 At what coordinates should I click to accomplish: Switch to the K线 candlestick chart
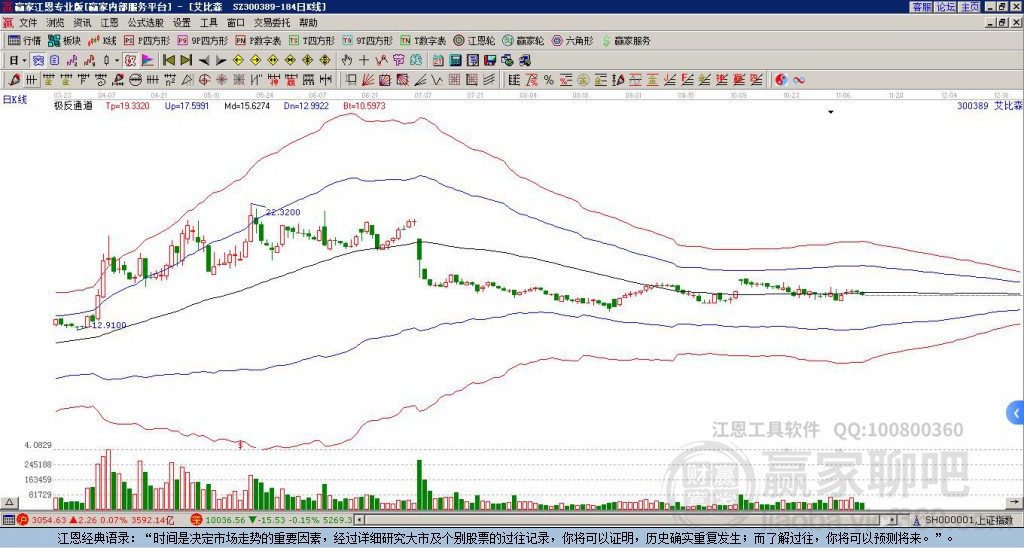[x=102, y=40]
